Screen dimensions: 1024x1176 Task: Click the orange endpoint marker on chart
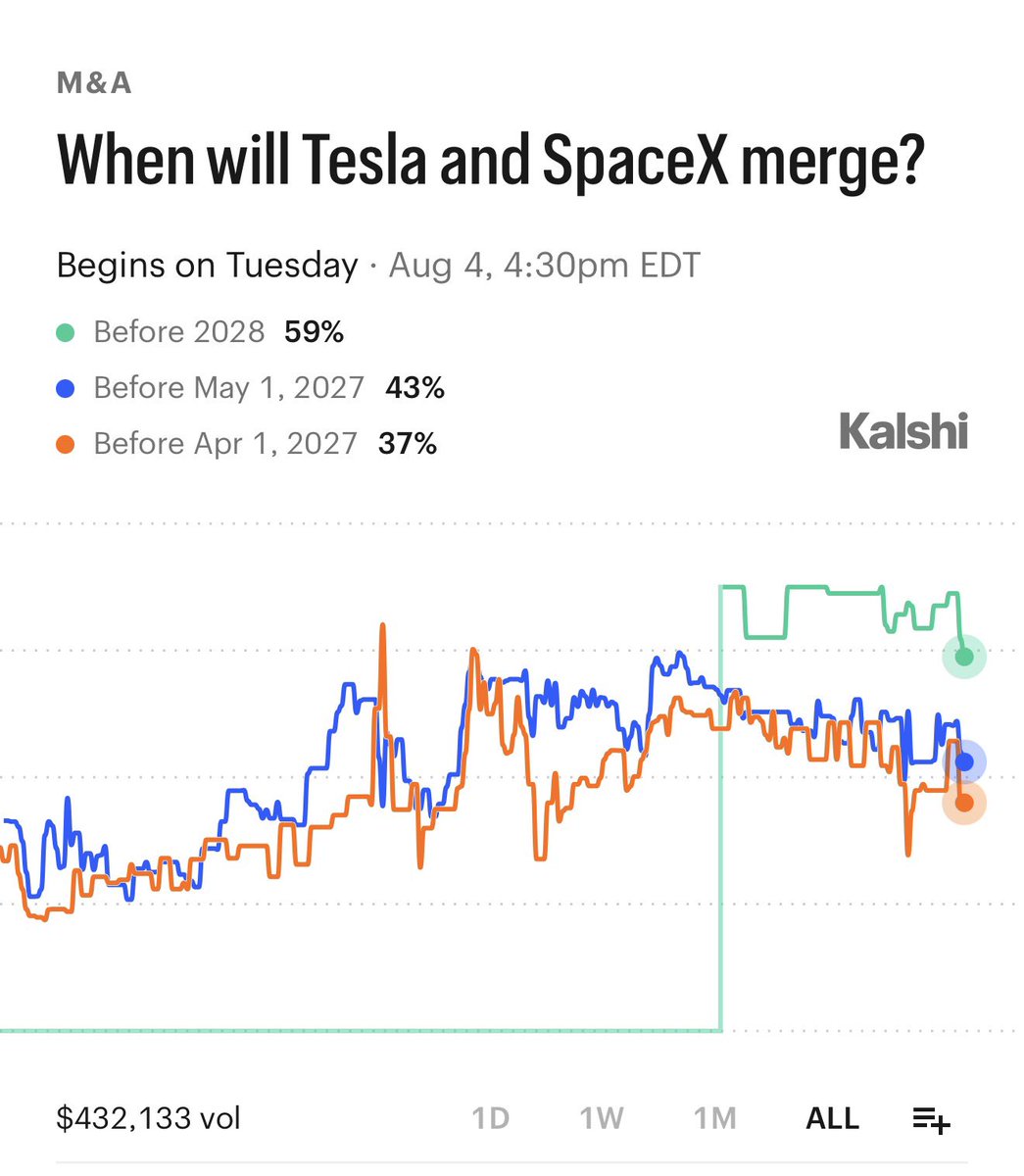964,803
